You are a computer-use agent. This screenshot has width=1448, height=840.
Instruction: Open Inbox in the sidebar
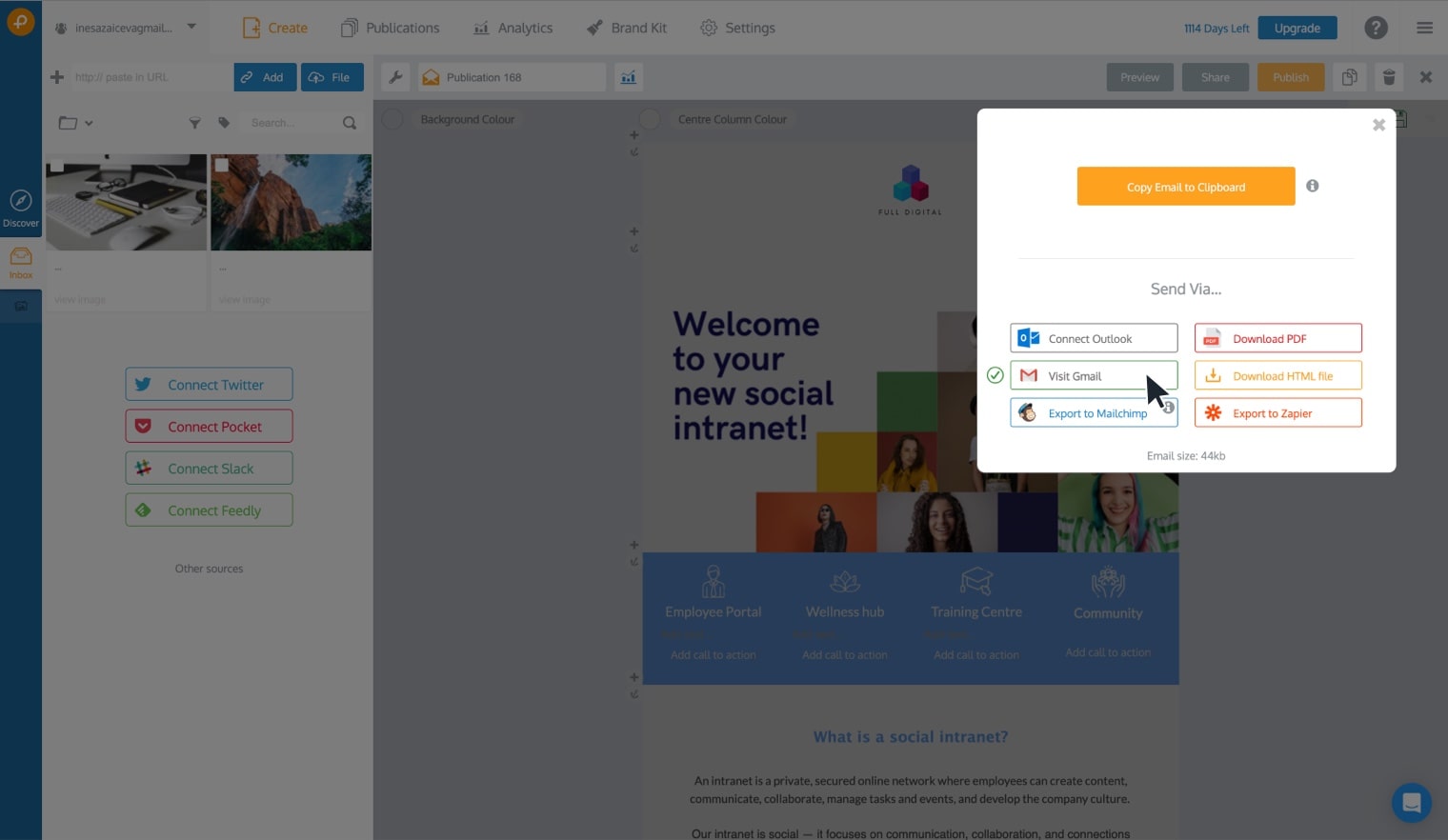[x=21, y=263]
